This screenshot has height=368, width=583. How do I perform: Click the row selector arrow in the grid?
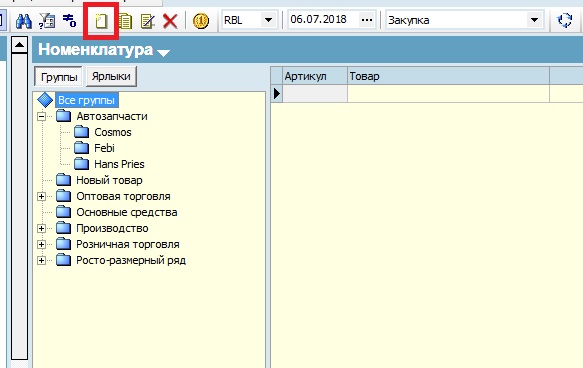(277, 93)
